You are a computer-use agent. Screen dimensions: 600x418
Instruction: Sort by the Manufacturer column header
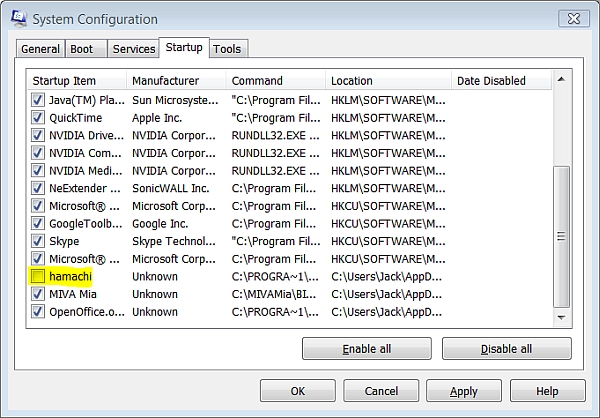(x=176, y=81)
